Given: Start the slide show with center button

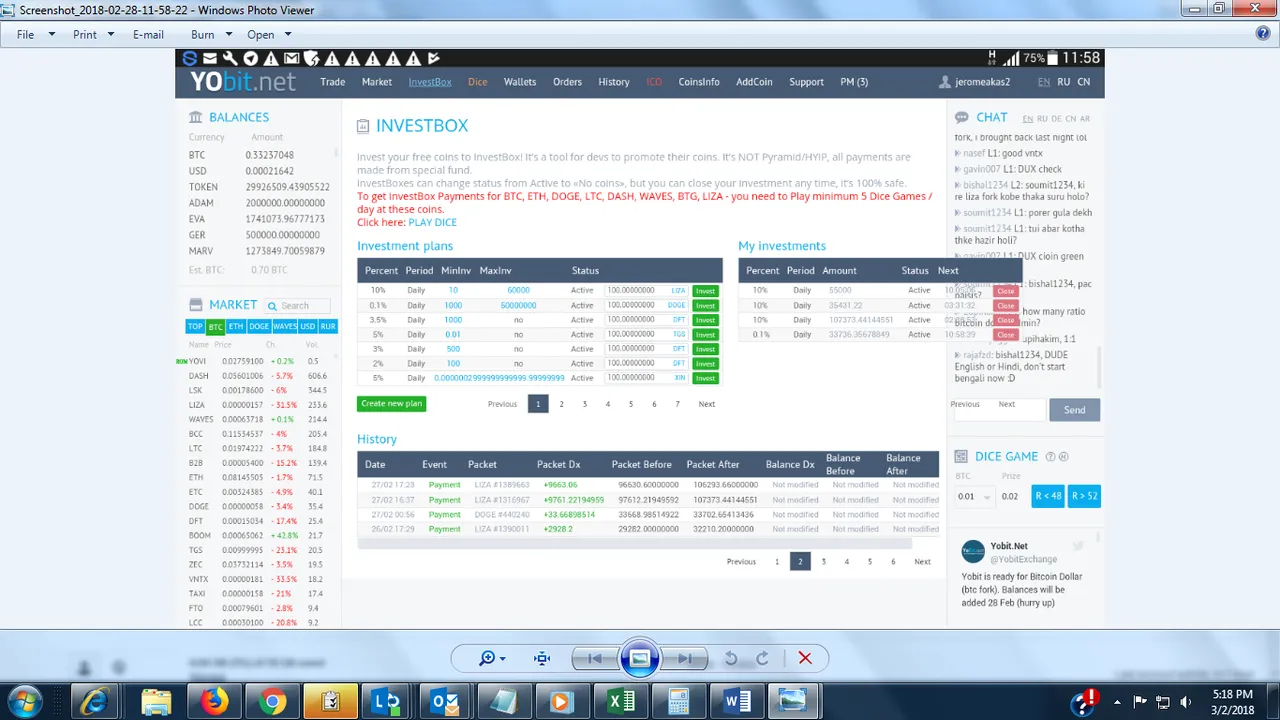Looking at the screenshot, I should pos(639,658).
